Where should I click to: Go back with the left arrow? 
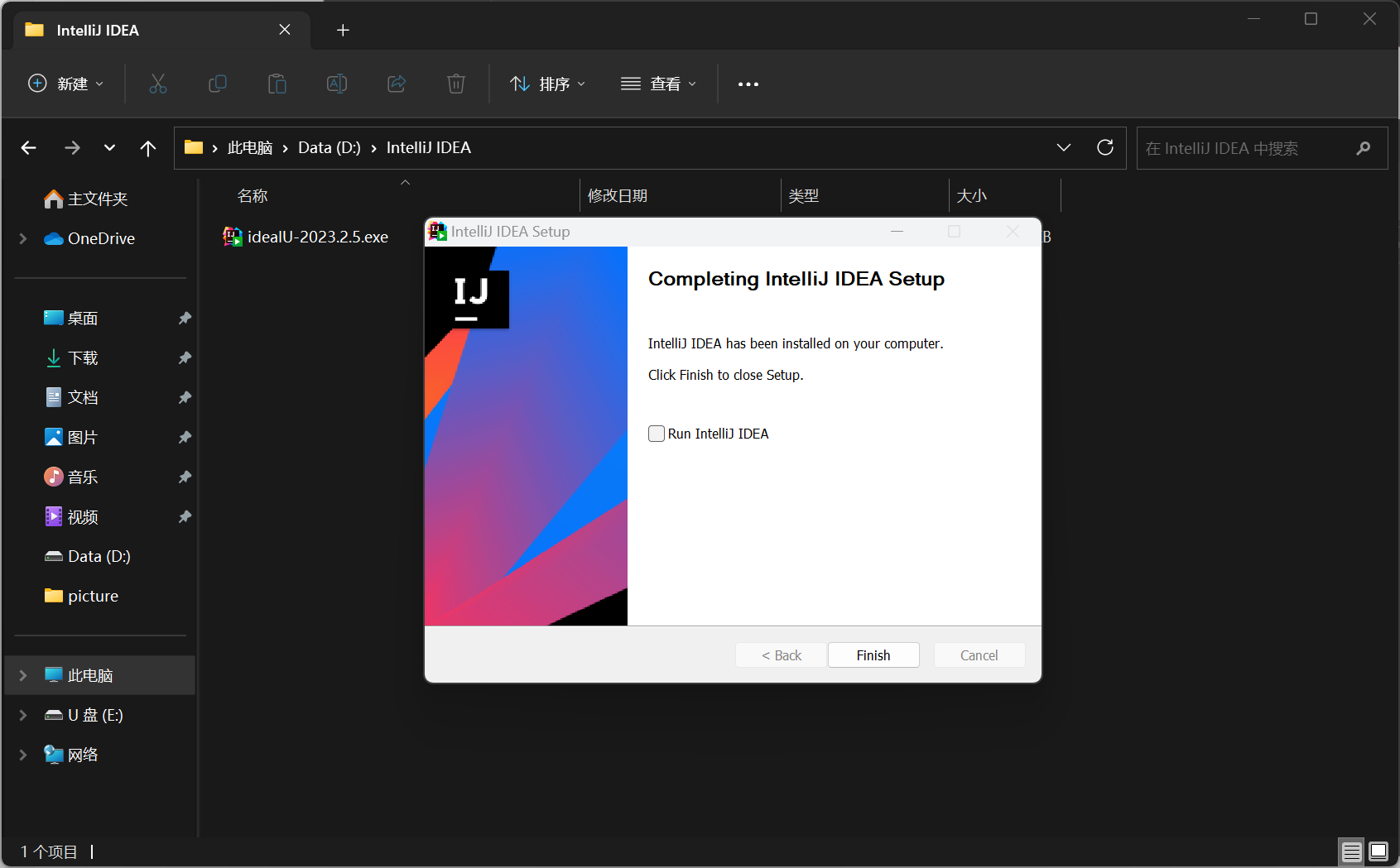pos(29,148)
